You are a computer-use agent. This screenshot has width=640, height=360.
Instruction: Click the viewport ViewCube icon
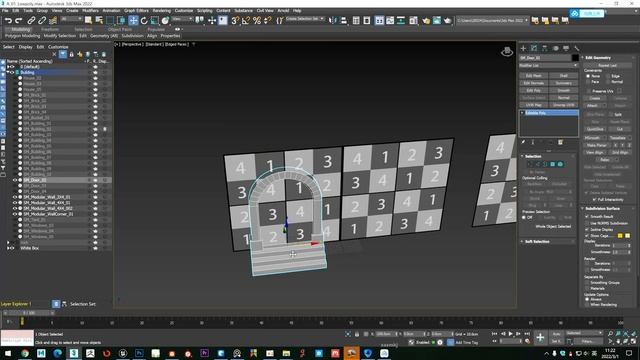[507, 52]
